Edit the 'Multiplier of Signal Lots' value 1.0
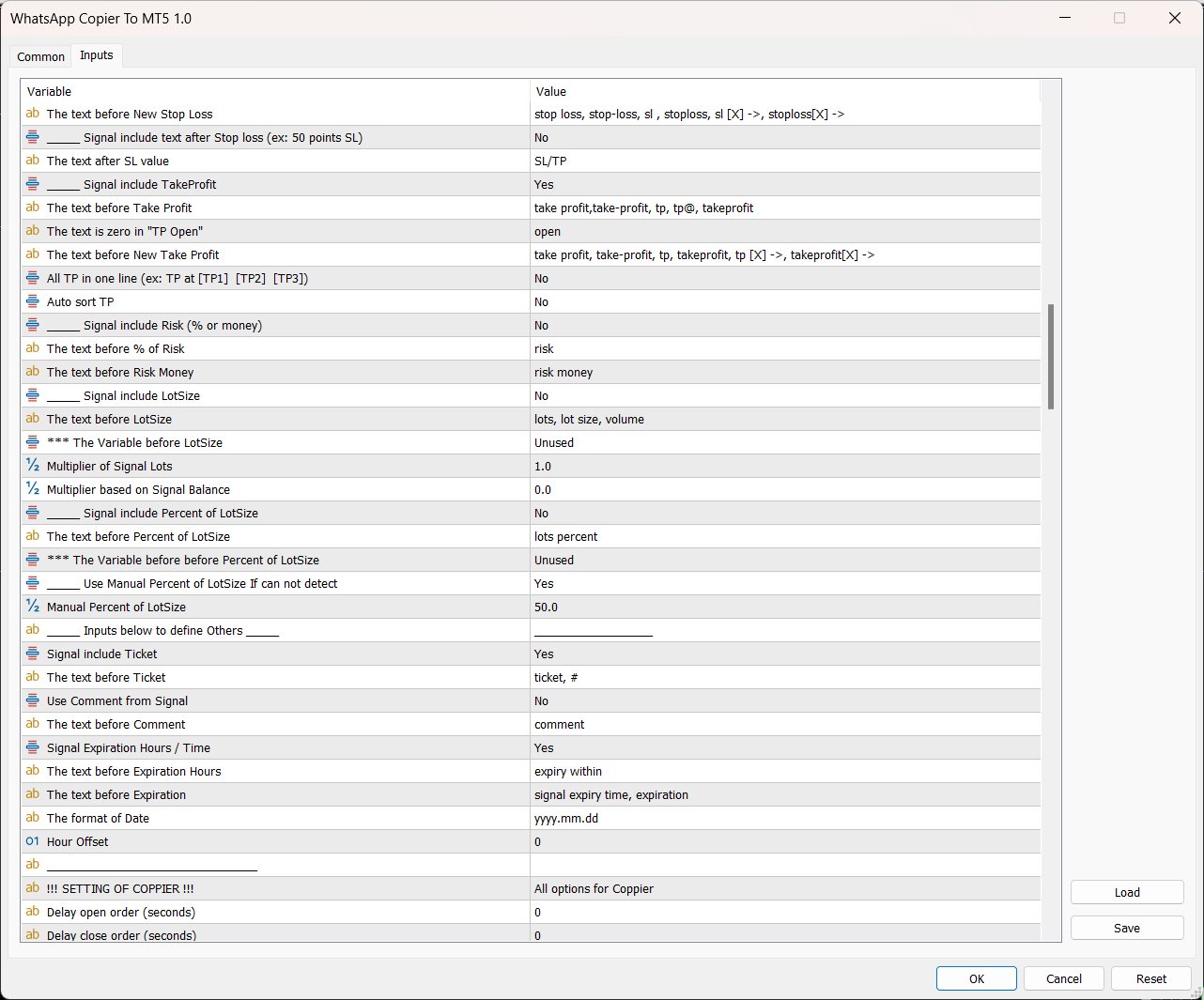This screenshot has height=1000, width=1204. (x=785, y=466)
